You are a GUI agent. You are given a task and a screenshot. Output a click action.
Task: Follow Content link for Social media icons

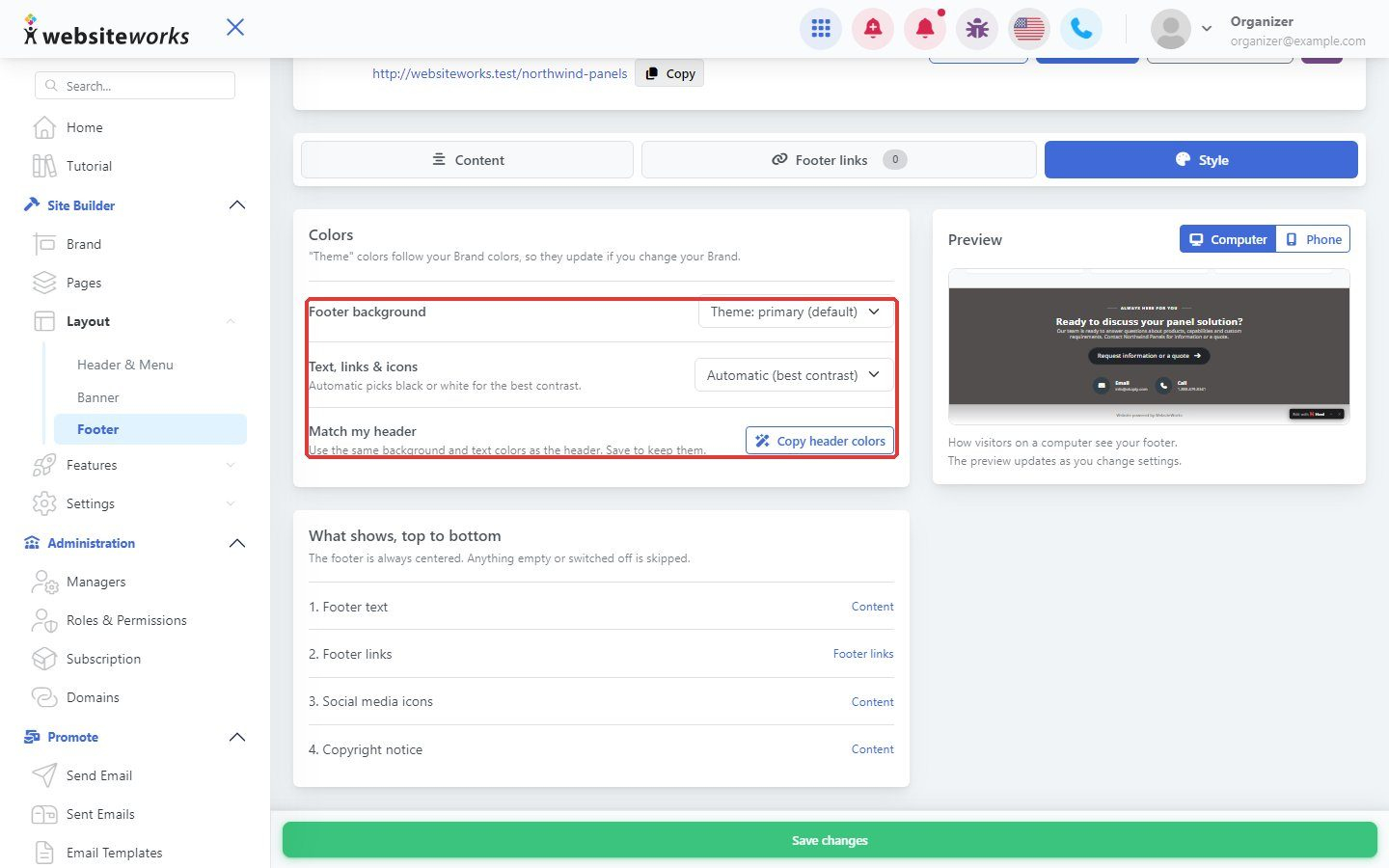click(873, 702)
